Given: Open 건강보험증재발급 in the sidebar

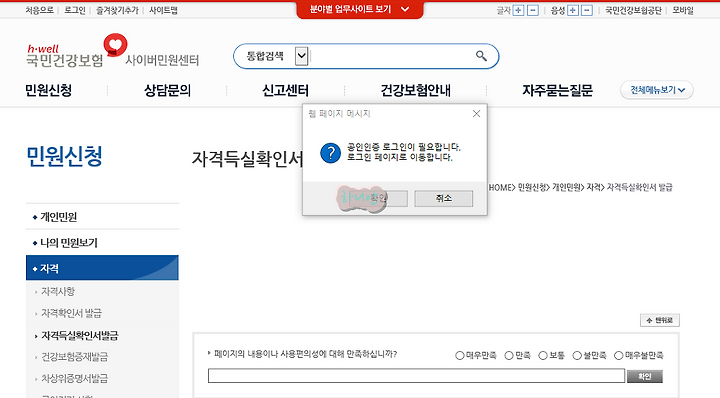Looking at the screenshot, I should click(74, 357).
